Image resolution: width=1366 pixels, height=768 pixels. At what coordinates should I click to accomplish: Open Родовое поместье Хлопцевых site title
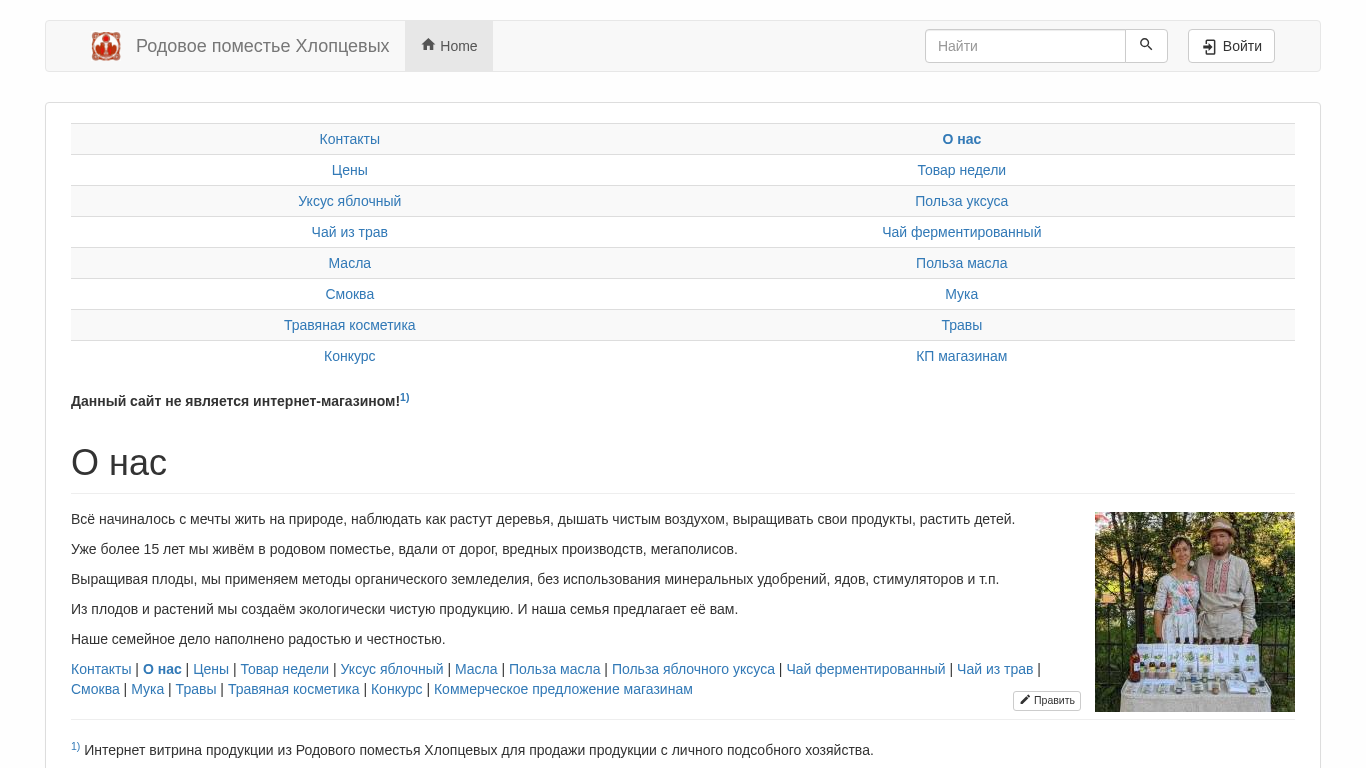click(x=262, y=46)
